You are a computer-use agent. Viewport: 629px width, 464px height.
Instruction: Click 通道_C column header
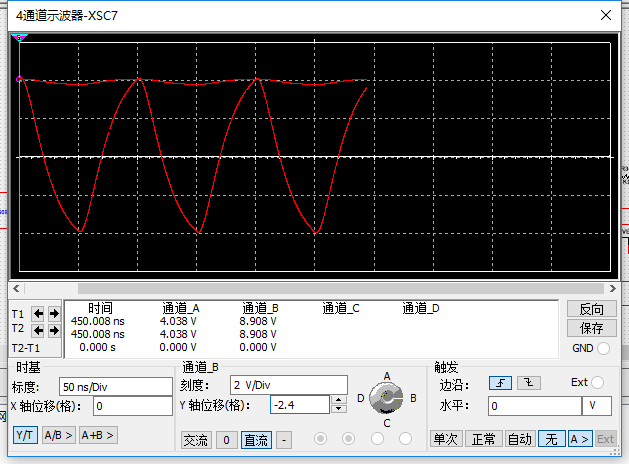341,308
